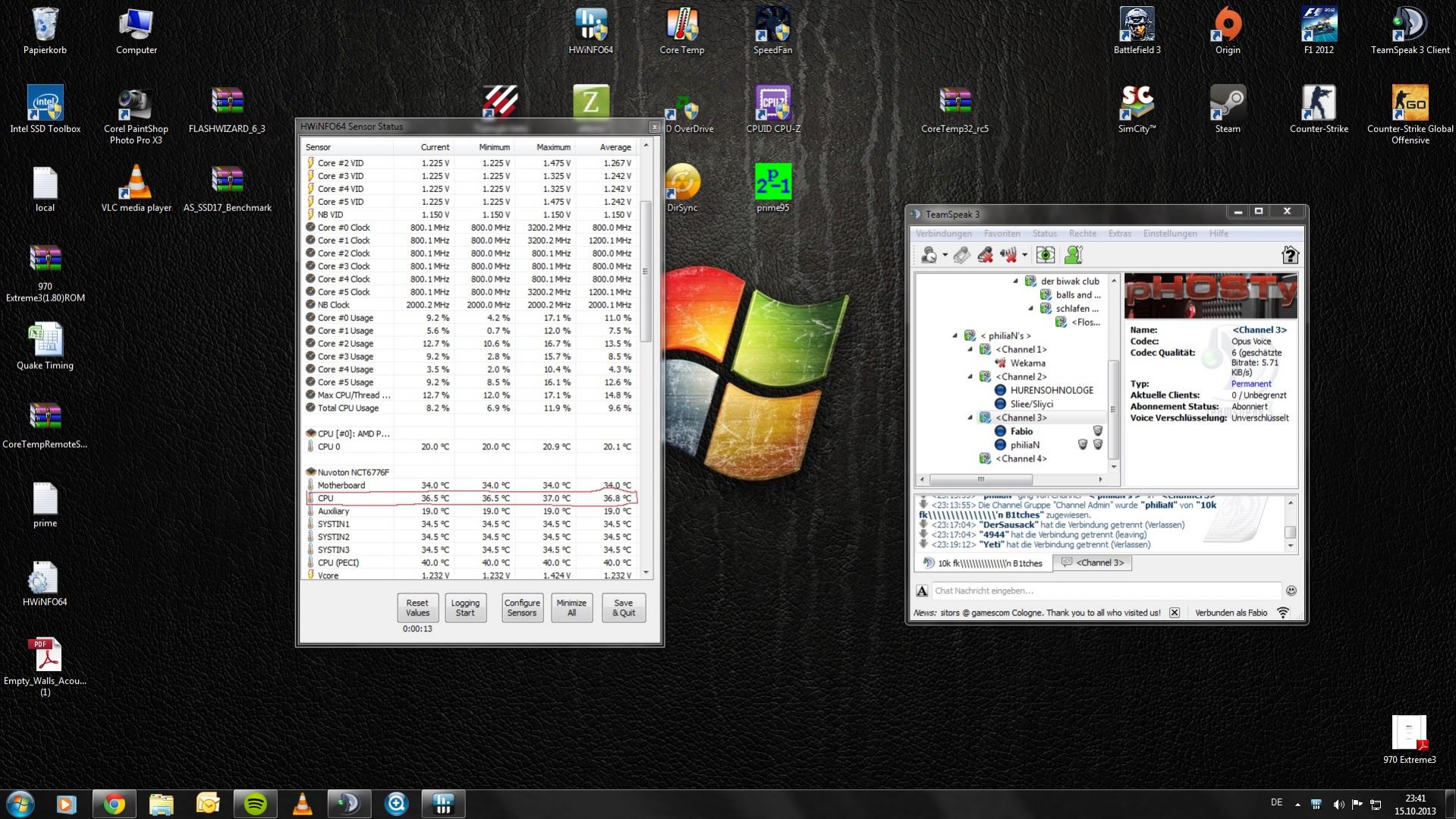Select the Steam desktop icon

pyautogui.click(x=1228, y=110)
